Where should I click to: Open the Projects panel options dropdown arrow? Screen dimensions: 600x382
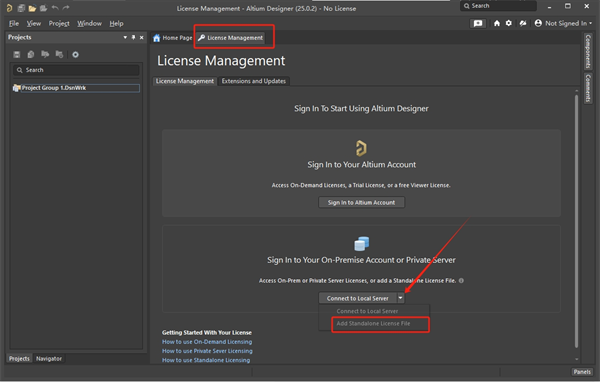tap(125, 38)
